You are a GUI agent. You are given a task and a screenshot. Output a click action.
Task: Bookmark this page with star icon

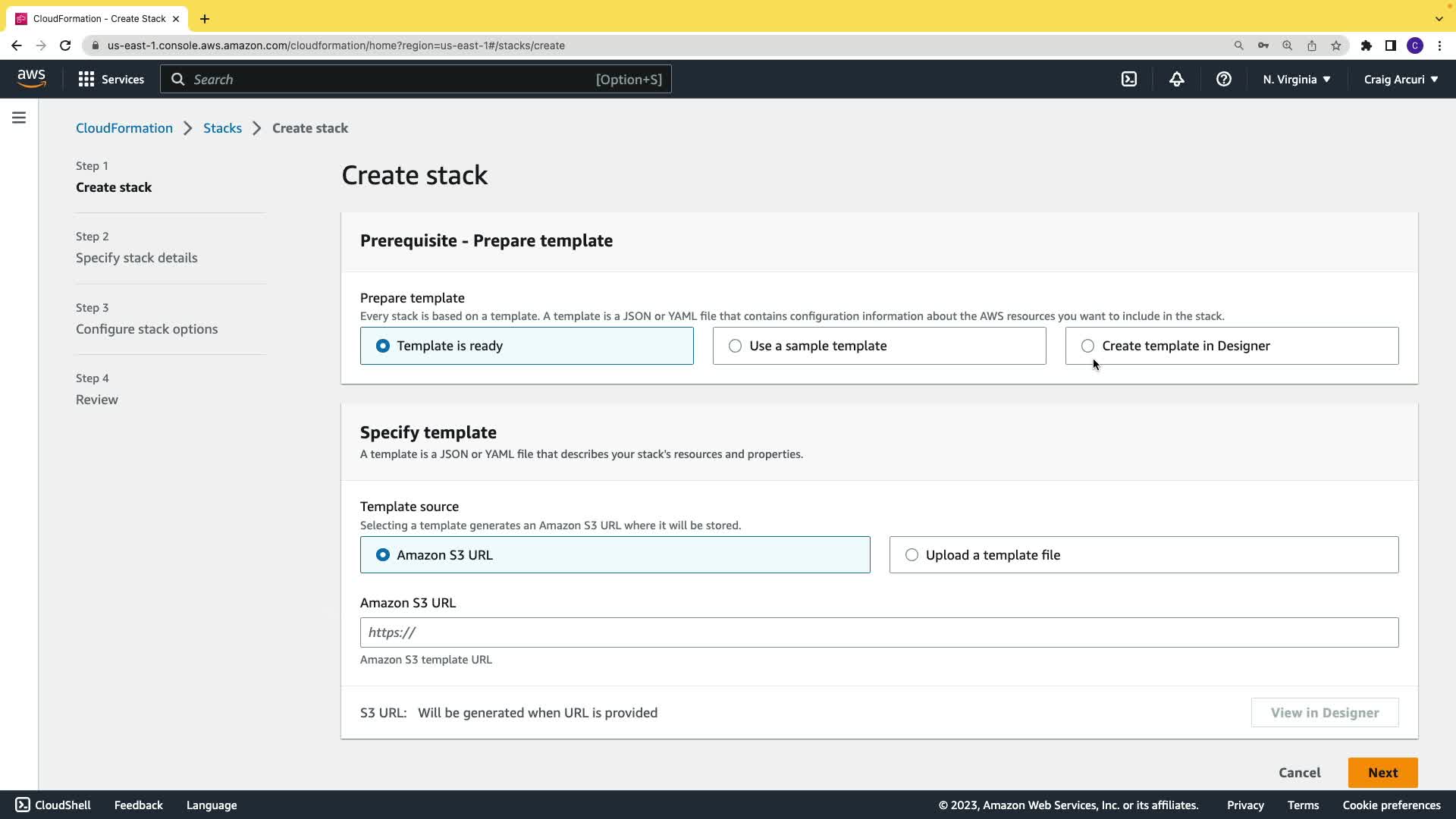[x=1335, y=45]
